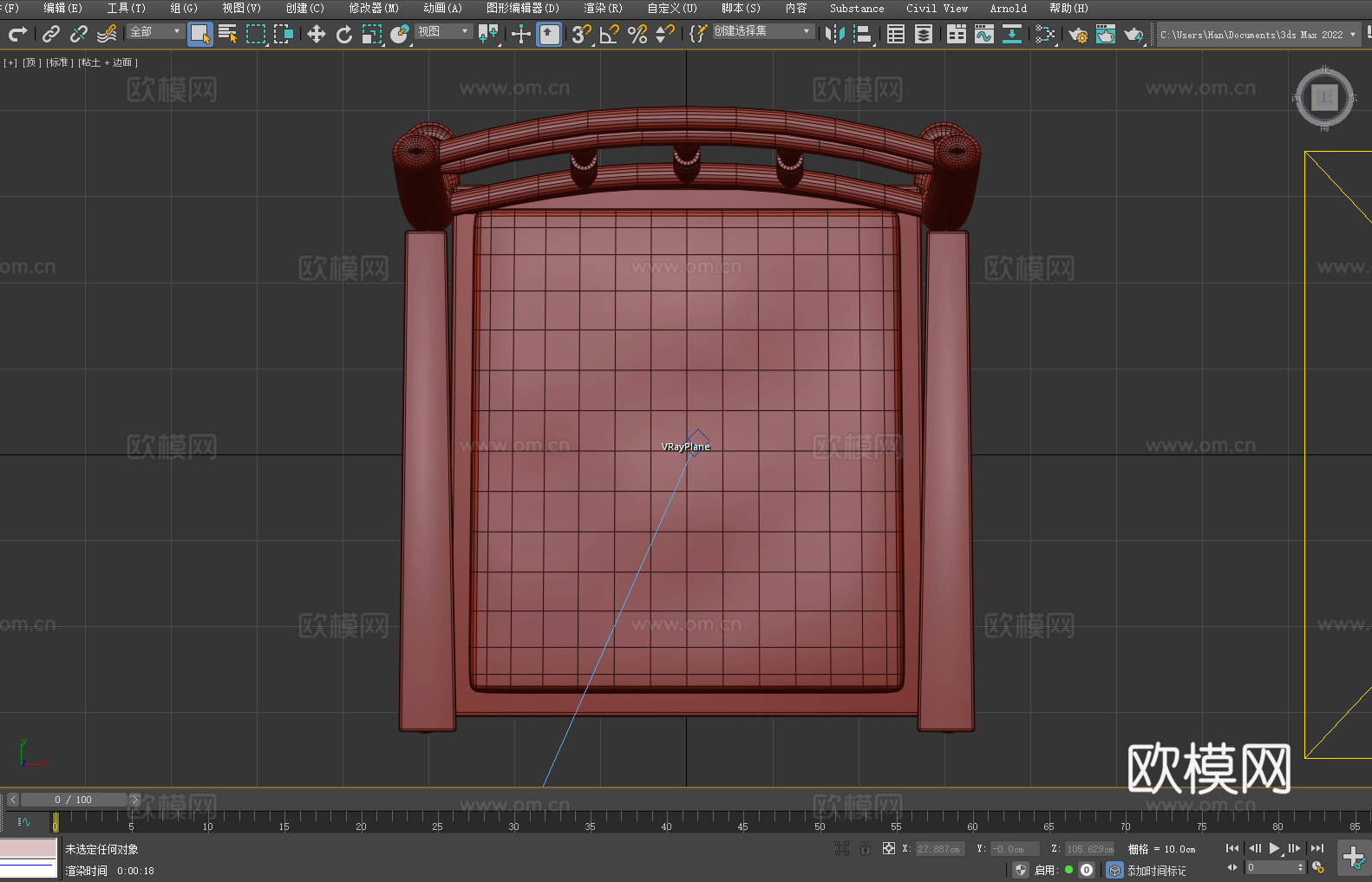The image size is (1372, 882).
Task: Open the selection filter dropdown 全部
Action: tap(155, 31)
